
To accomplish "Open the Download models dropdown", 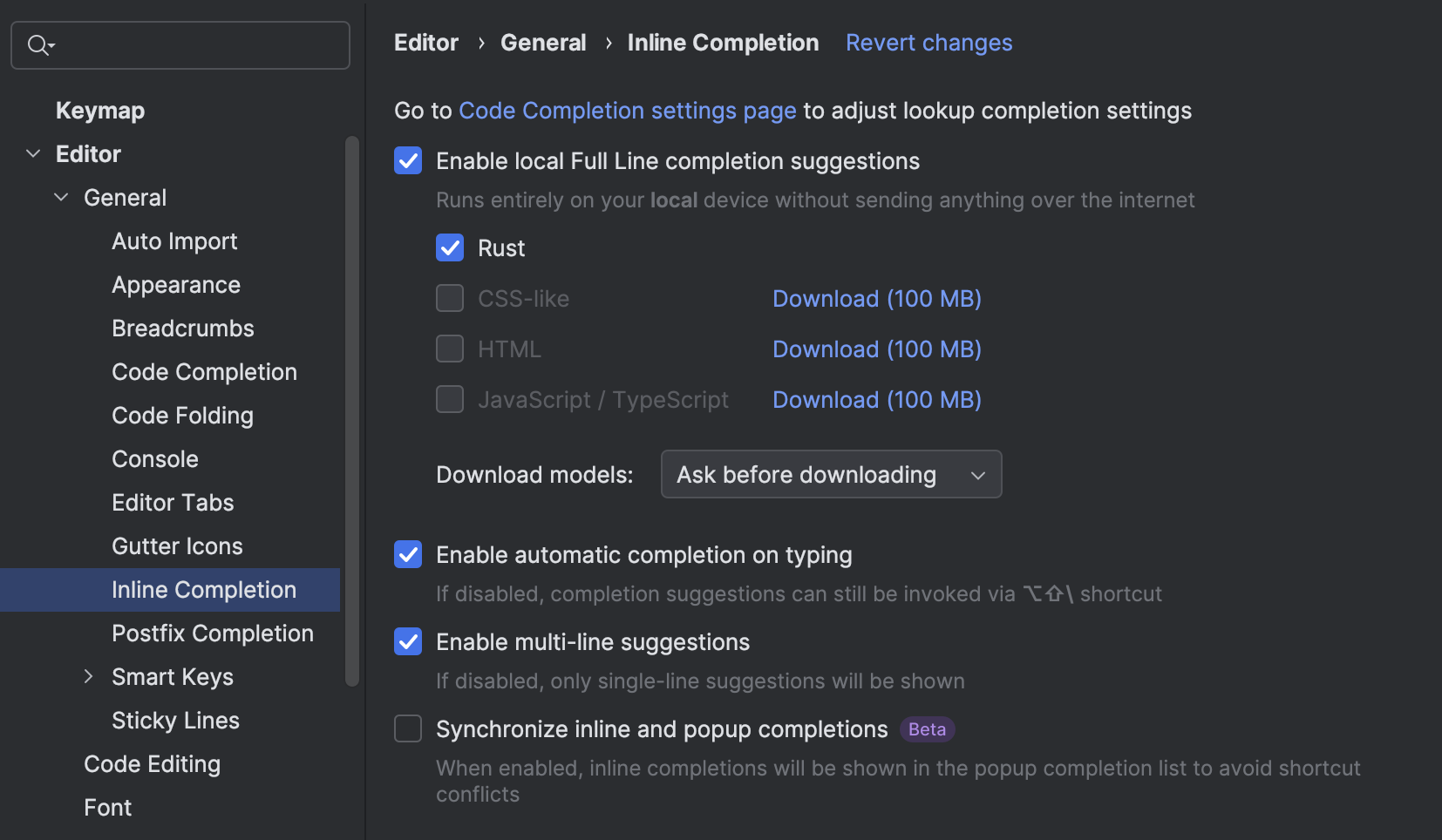I will pos(830,474).
